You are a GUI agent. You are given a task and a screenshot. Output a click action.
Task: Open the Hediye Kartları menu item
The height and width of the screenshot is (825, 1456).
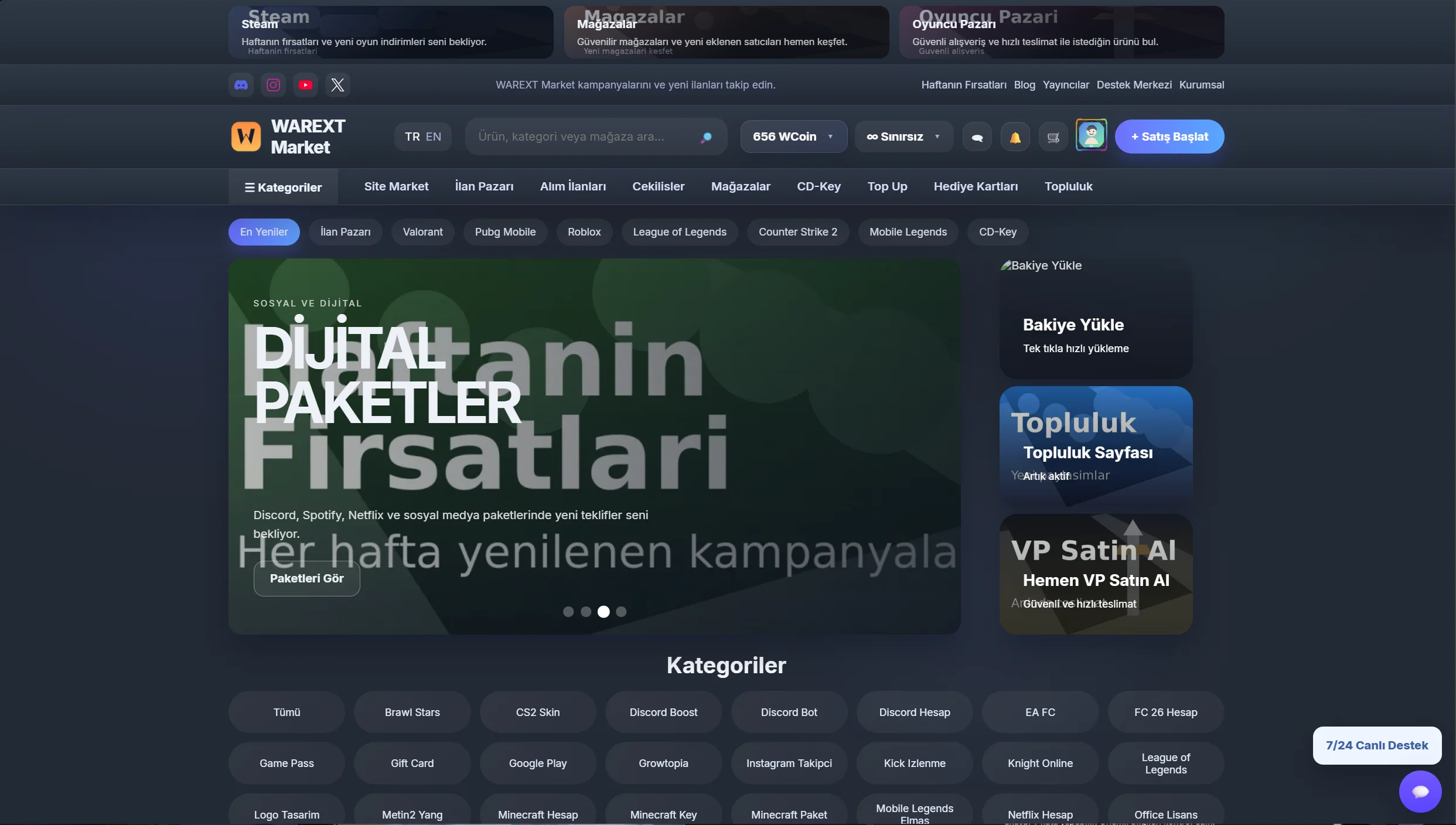click(x=976, y=186)
